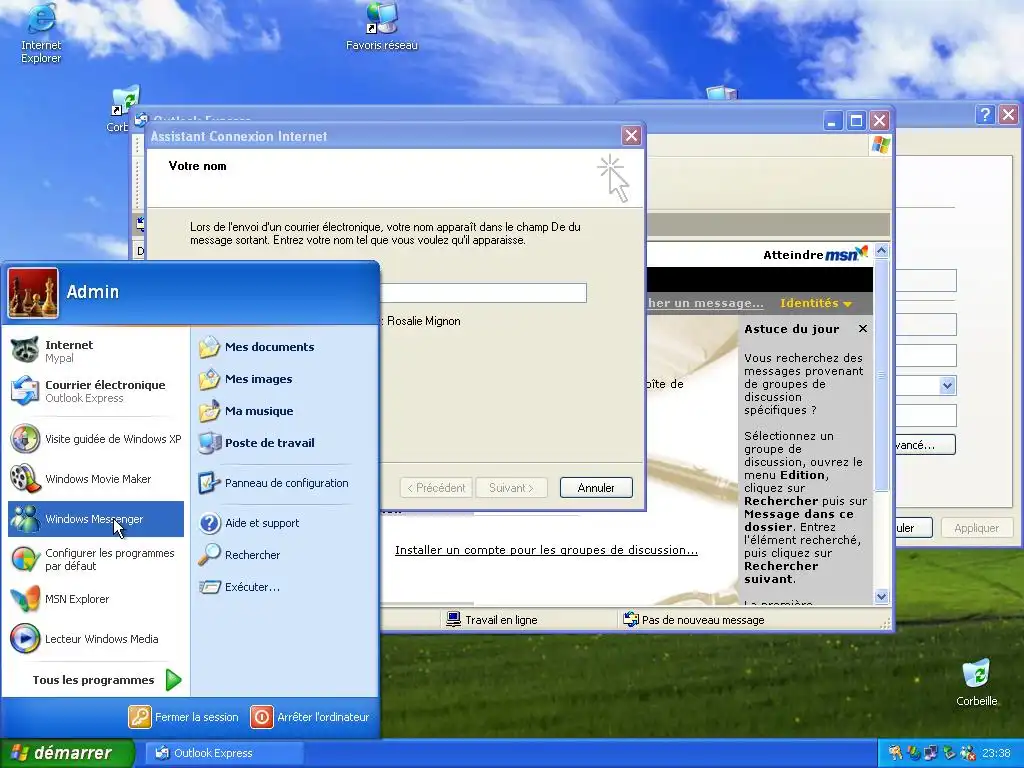Screen dimensions: 1024x768
Task: Open combo box dropdown in rear dialog
Action: pos(948,385)
